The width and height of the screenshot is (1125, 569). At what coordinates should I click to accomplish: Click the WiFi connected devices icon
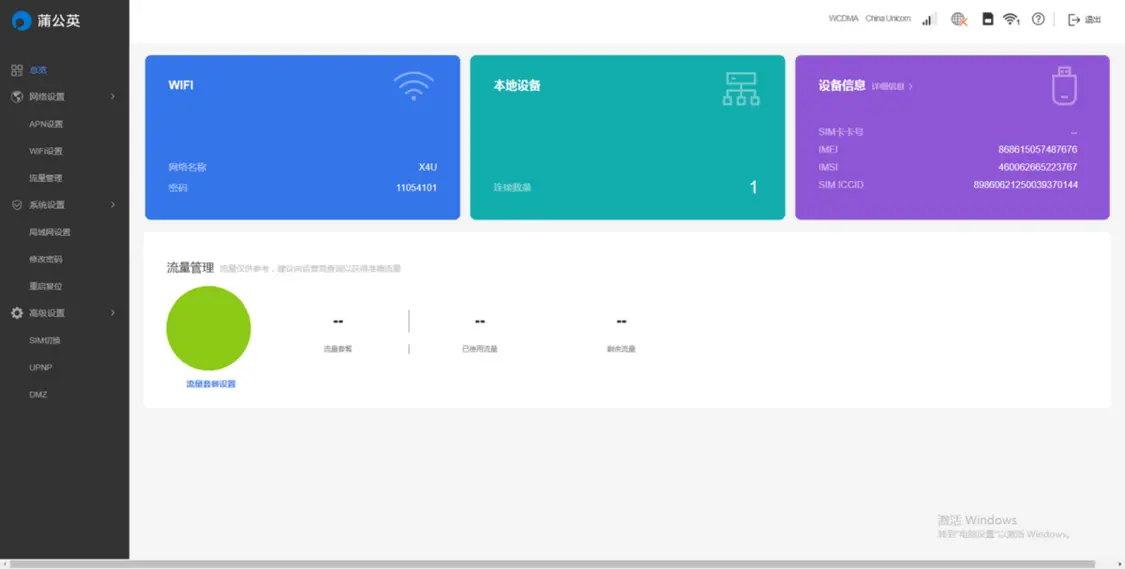point(1011,19)
